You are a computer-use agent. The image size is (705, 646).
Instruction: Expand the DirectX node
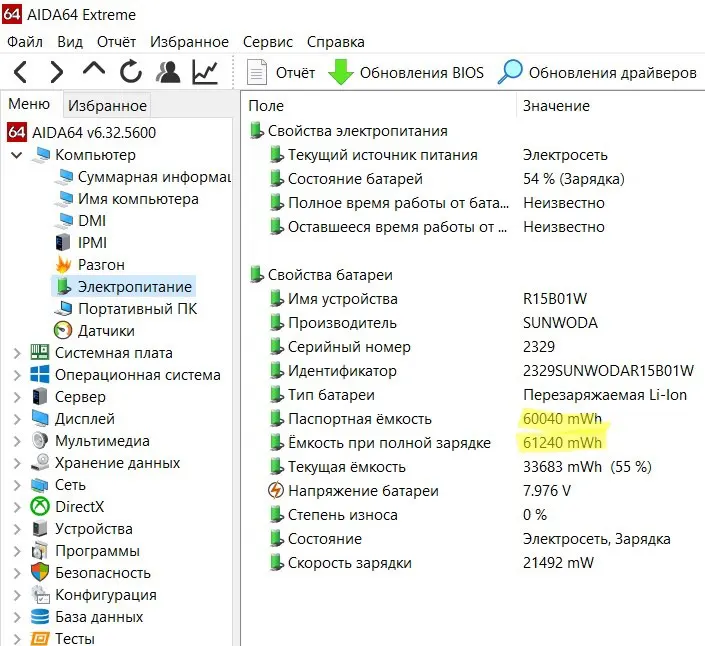pyautogui.click(x=17, y=507)
